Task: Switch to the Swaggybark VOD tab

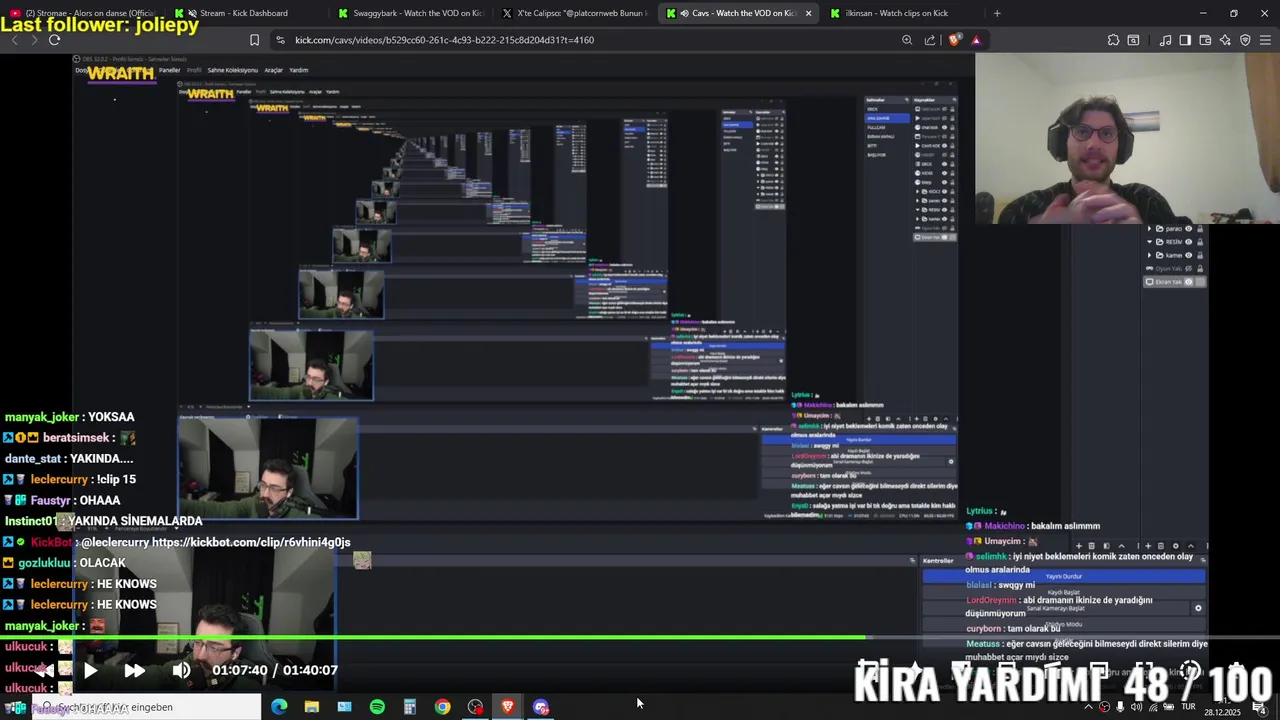Action: (410, 13)
